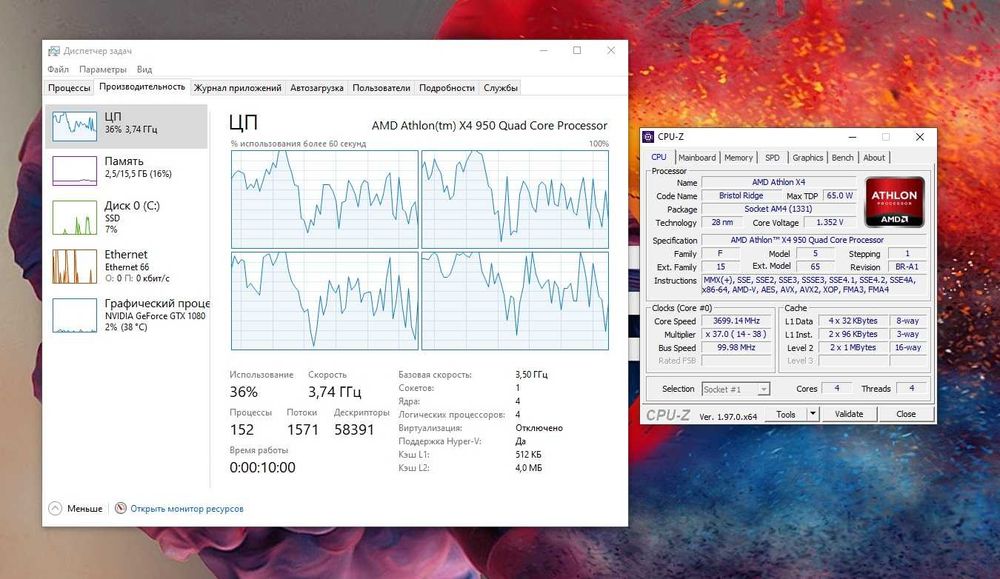Open the Graphics tab in CPU-Z
The image size is (1000, 579).
[808, 158]
